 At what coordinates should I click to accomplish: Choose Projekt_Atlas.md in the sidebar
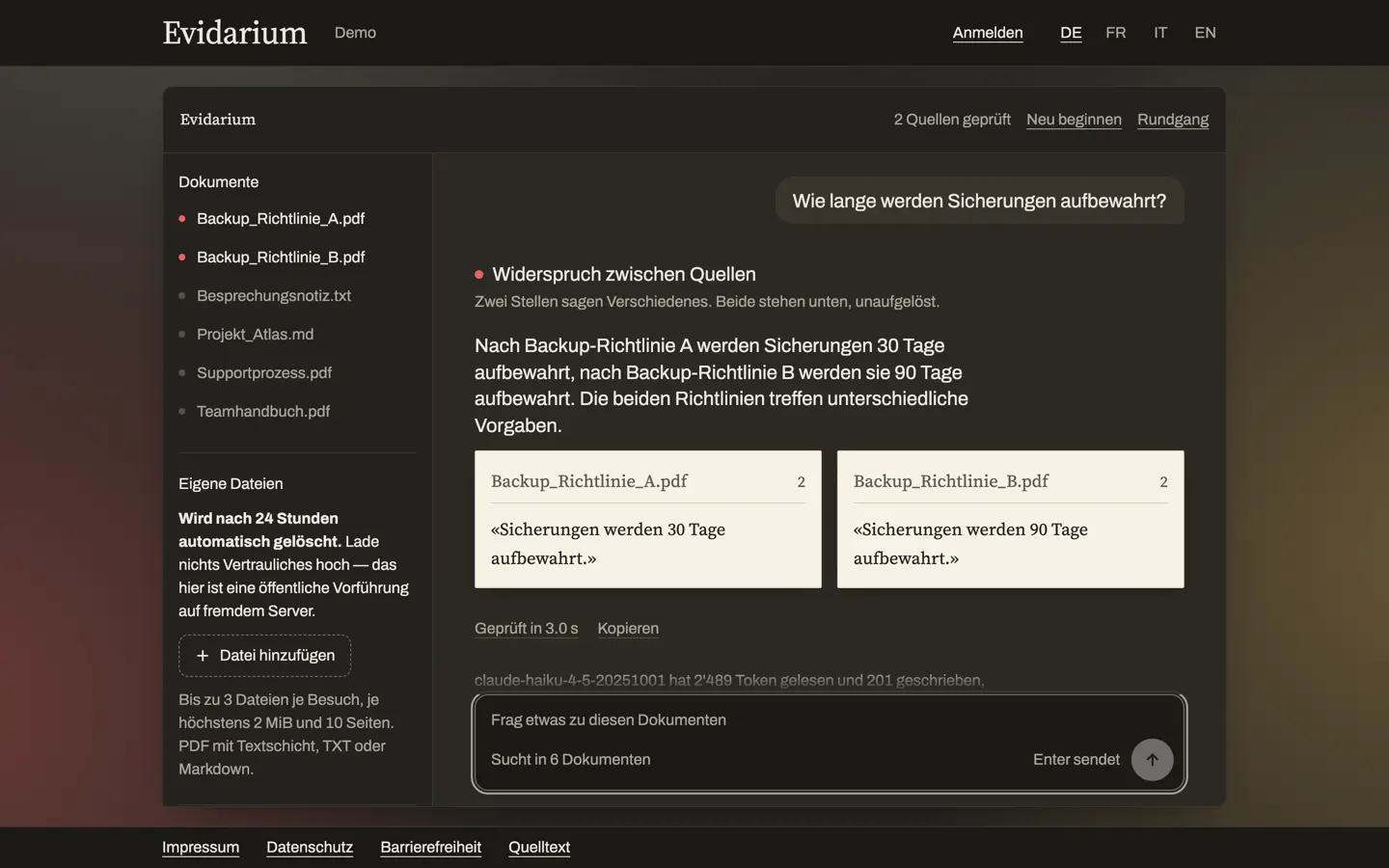pyautogui.click(x=255, y=335)
